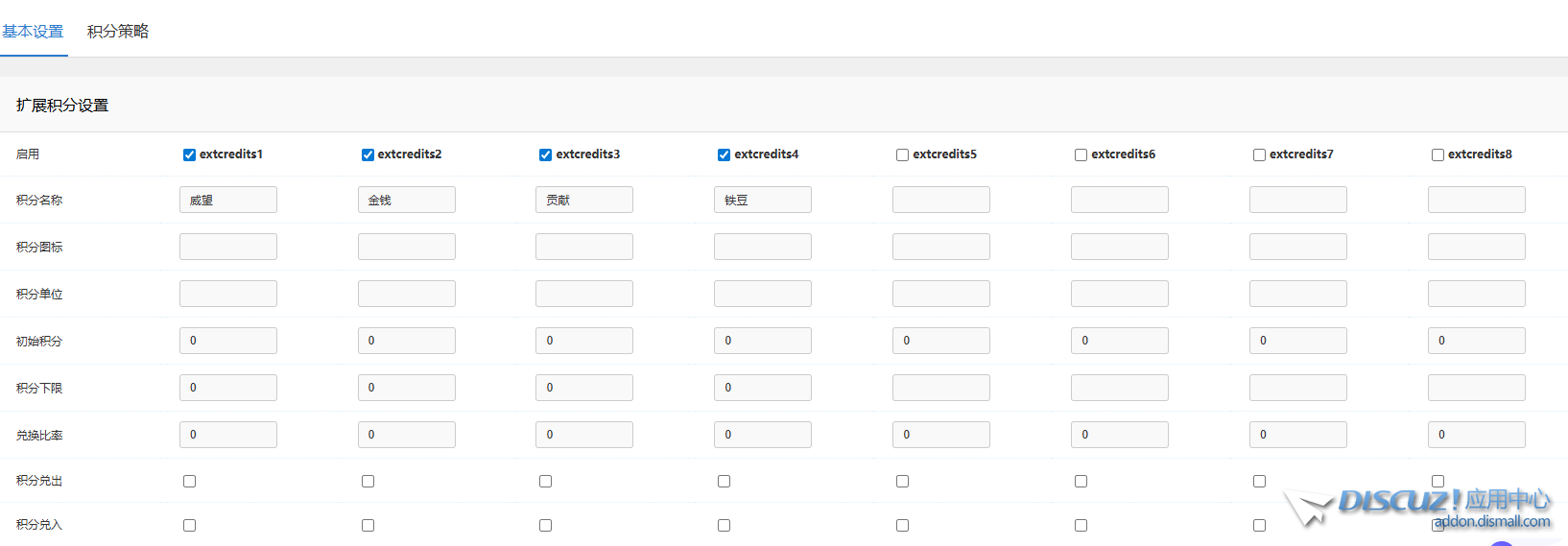Click the 贡献 credit name input
1568x546 pixels.
point(584,200)
